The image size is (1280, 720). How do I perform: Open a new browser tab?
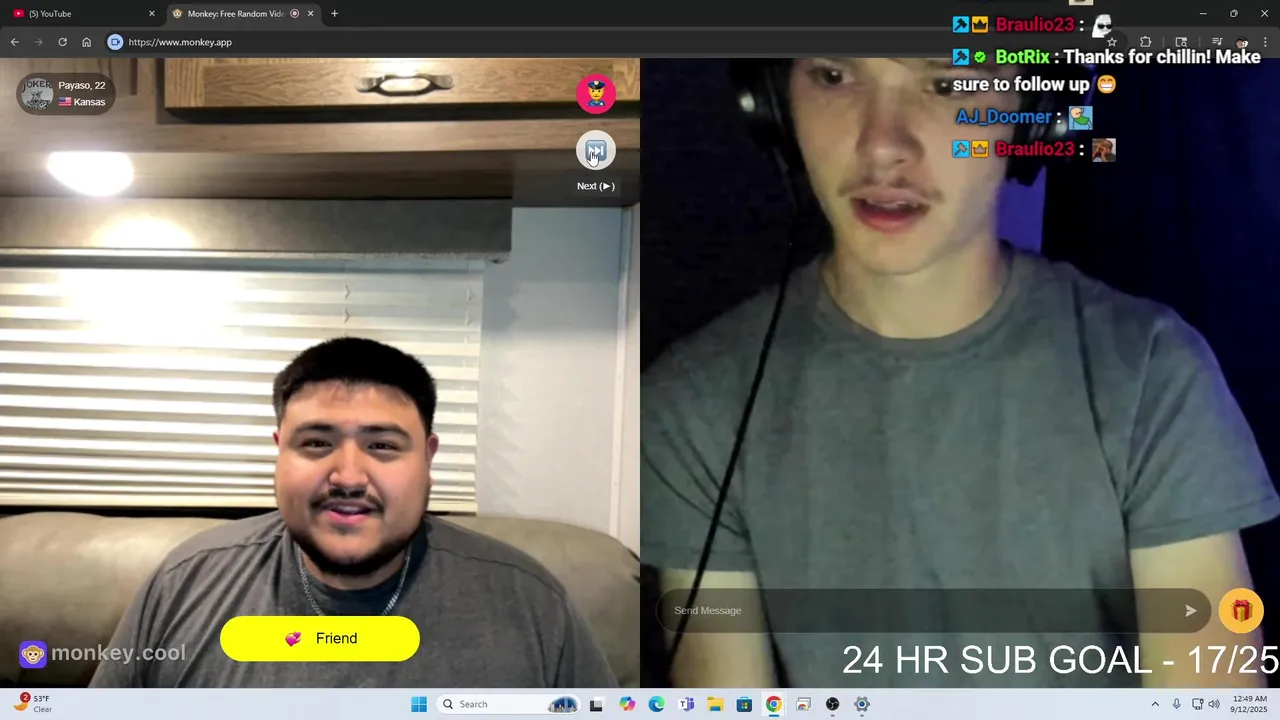[x=334, y=14]
